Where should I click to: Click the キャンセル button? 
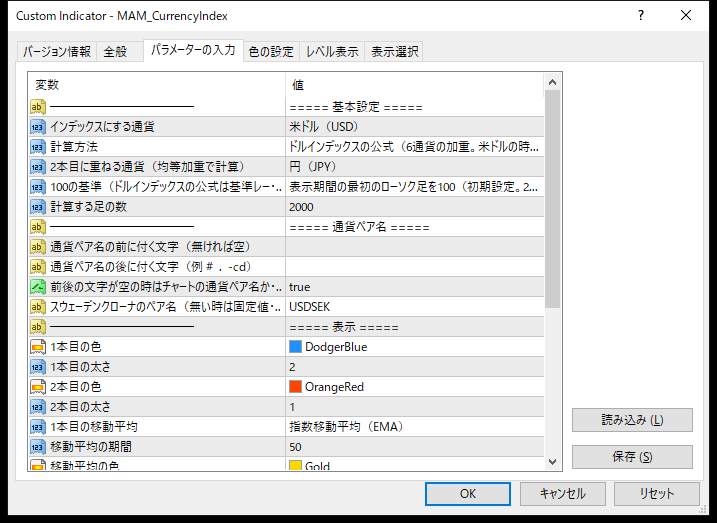562,494
